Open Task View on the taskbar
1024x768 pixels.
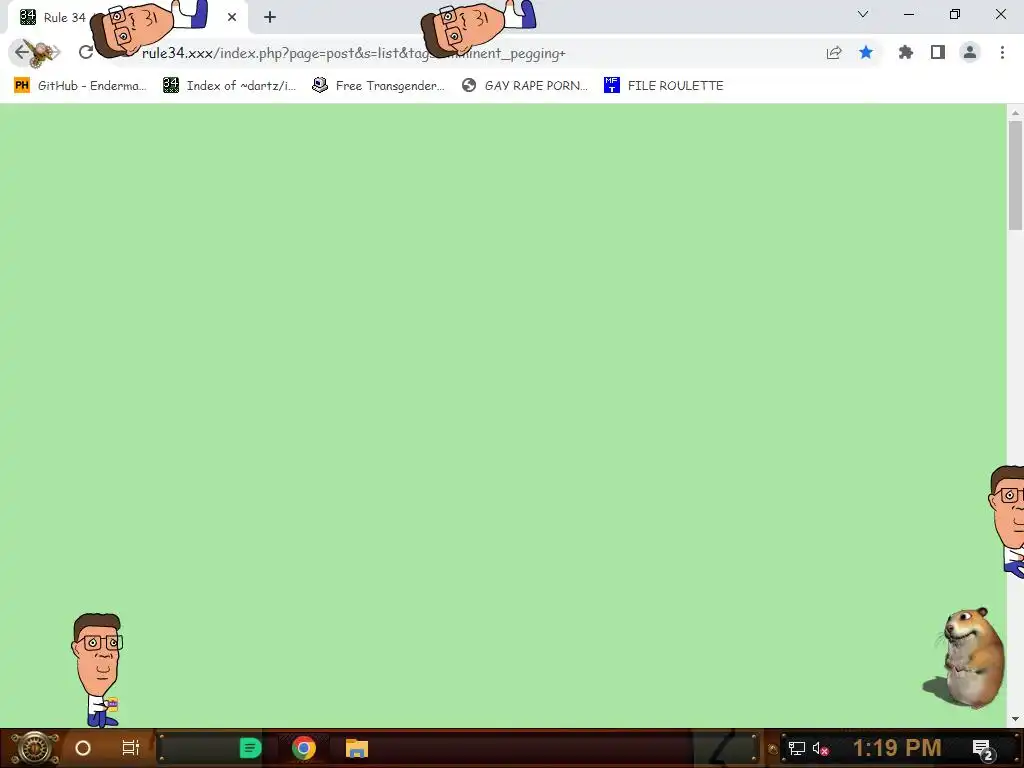click(131, 748)
